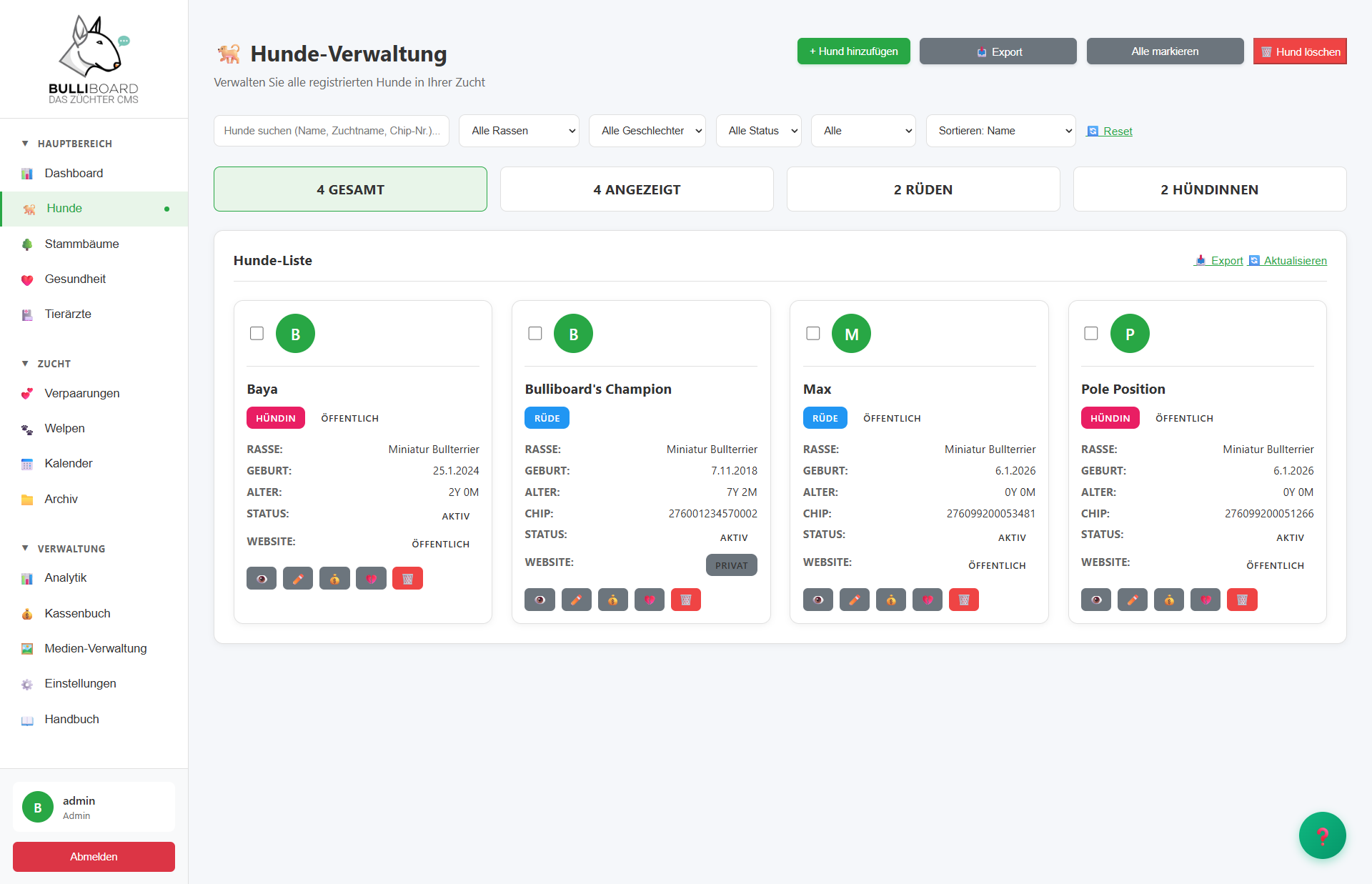This screenshot has width=1372, height=884.
Task: Open the Sortieren: Name dropdown
Action: click(1000, 131)
